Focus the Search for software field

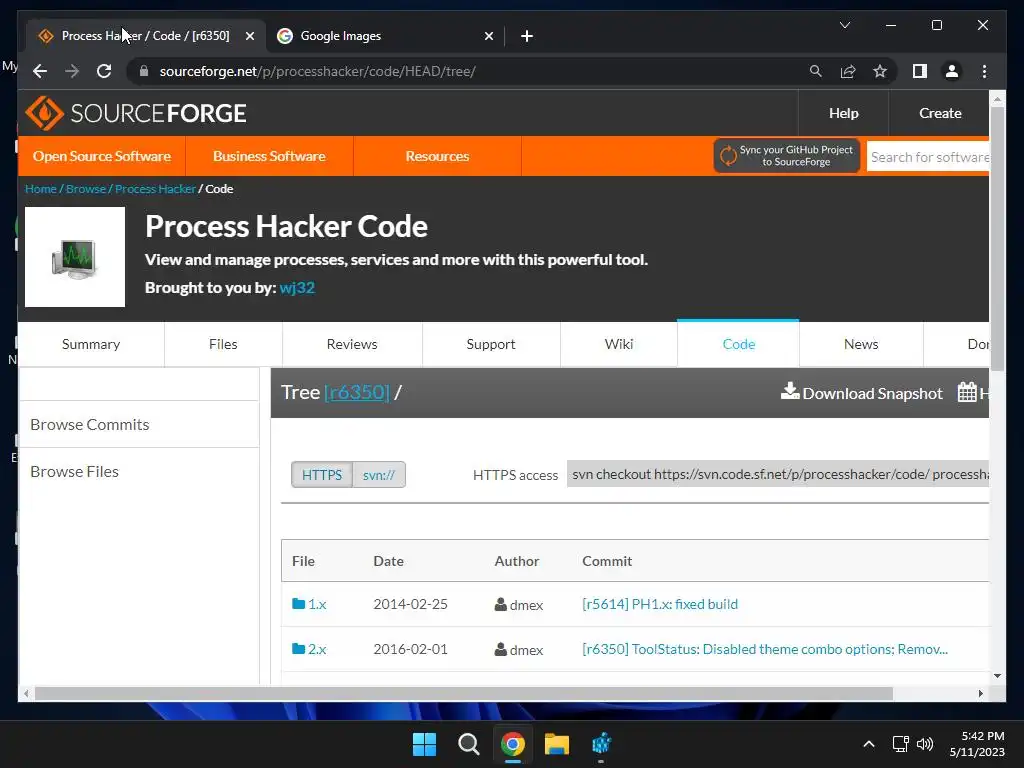click(x=928, y=157)
